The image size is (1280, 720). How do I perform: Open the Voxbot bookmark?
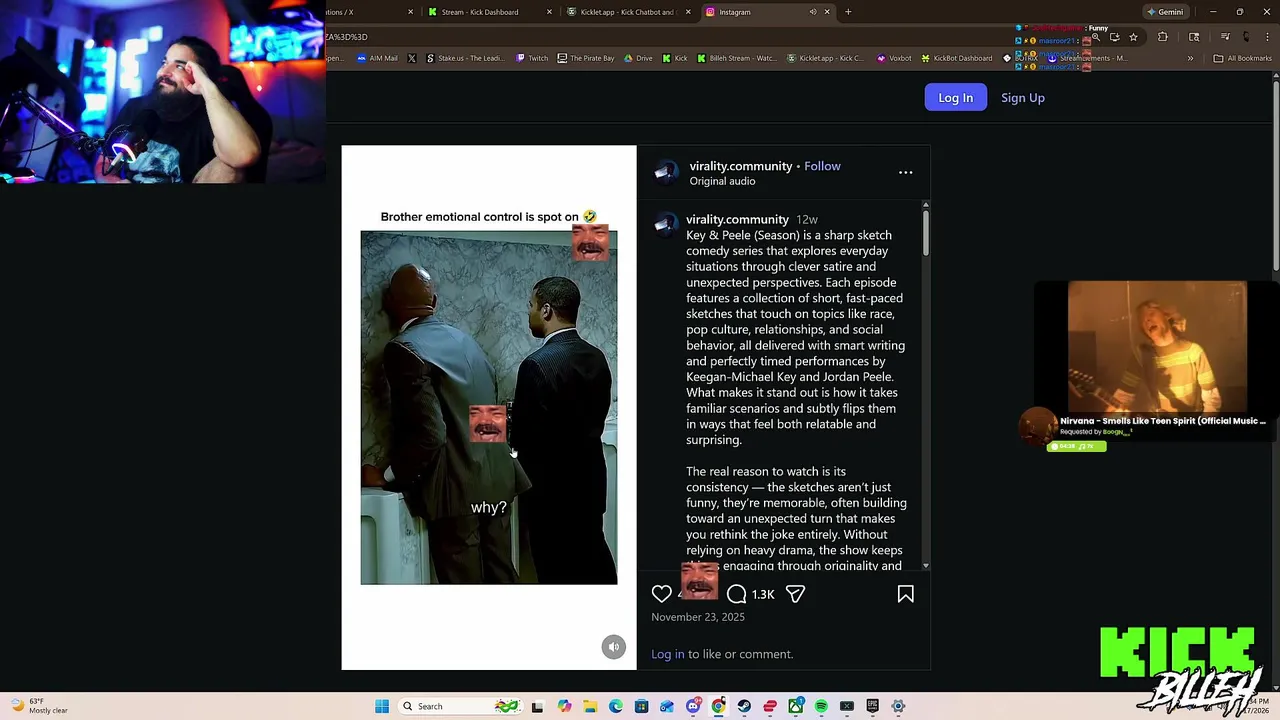pos(894,58)
